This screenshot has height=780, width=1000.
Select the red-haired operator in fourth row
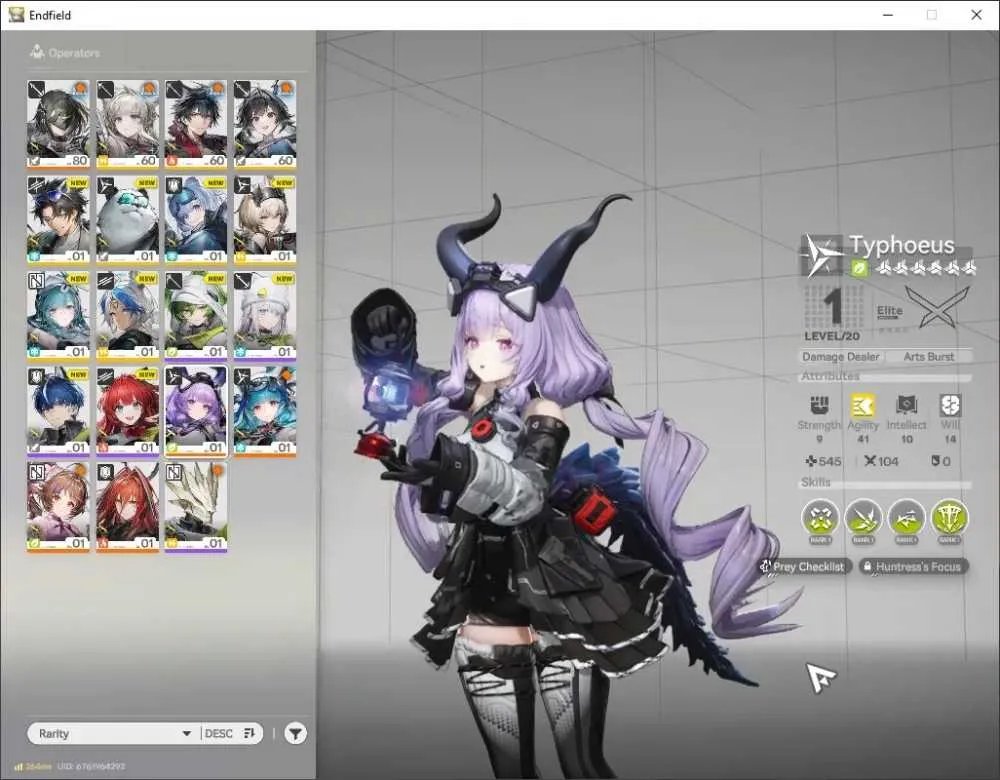[x=127, y=411]
